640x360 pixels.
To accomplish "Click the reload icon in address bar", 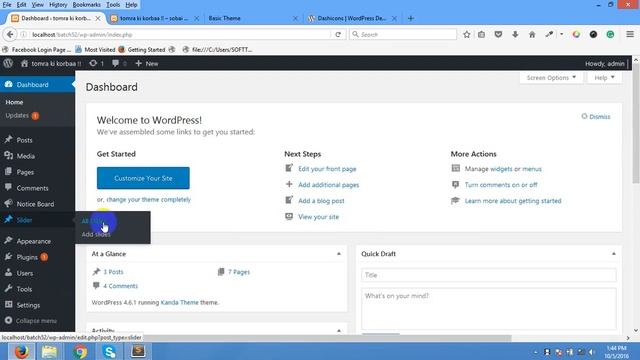I will click(338, 35).
